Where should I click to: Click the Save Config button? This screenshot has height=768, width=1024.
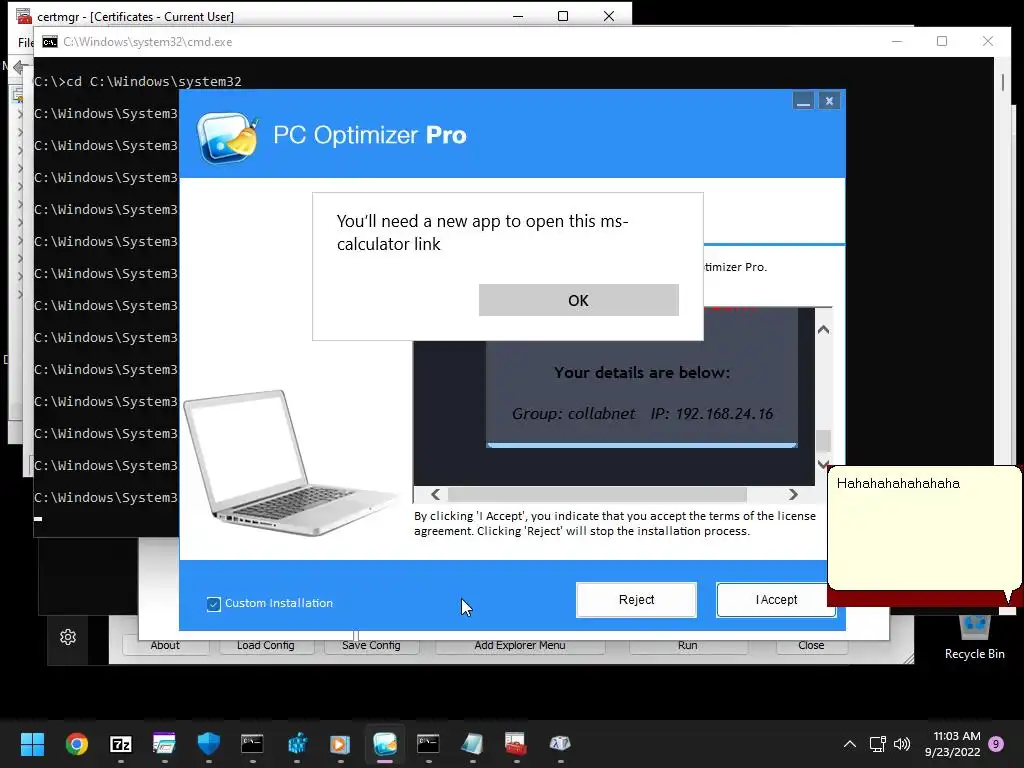pos(371,645)
